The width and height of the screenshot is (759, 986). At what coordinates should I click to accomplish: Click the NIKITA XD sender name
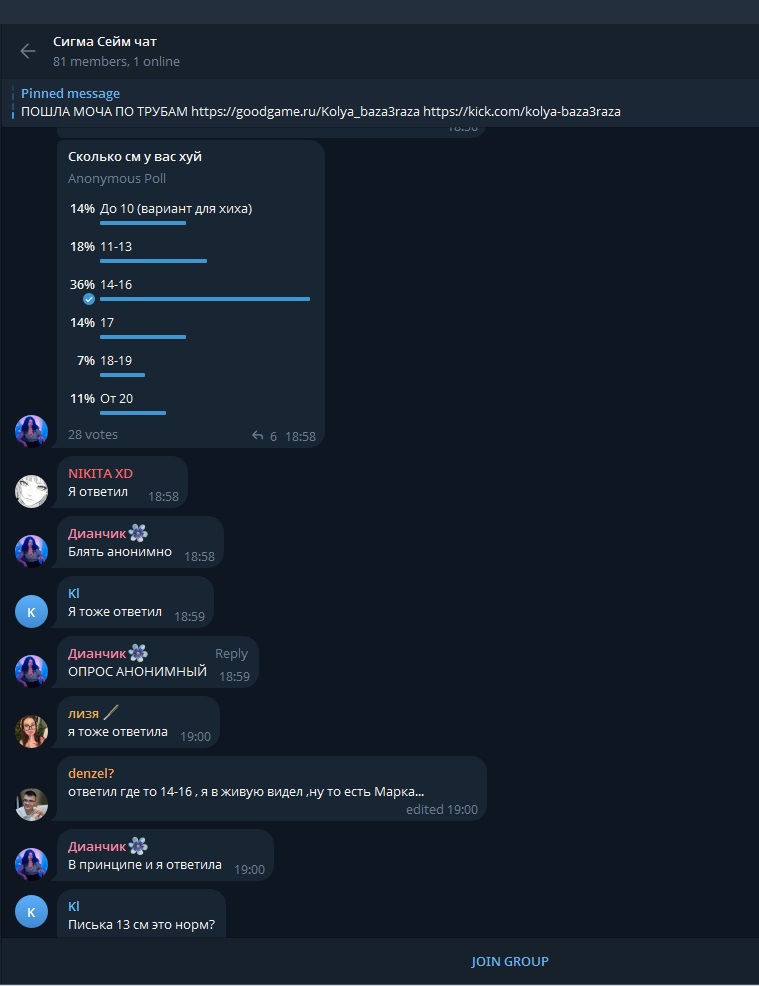coord(101,474)
